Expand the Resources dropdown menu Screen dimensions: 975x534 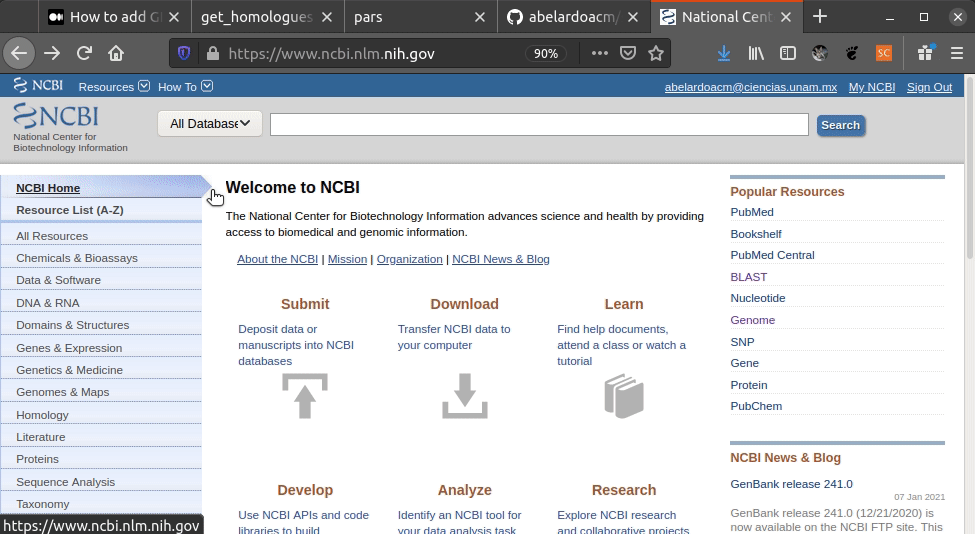[114, 87]
